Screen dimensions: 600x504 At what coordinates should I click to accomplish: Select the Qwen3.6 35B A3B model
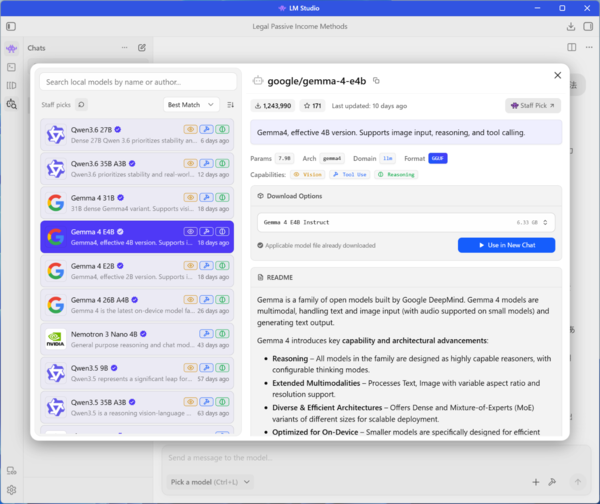pyautogui.click(x=137, y=169)
